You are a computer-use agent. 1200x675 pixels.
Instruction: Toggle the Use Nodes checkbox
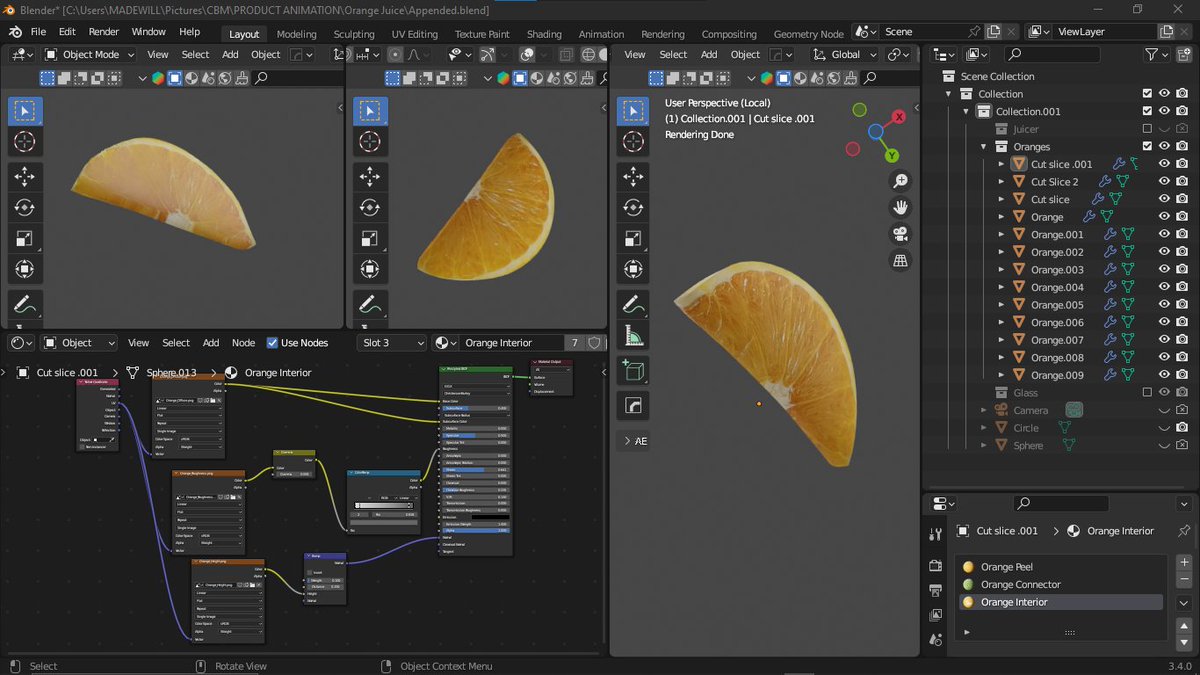pyautogui.click(x=272, y=343)
